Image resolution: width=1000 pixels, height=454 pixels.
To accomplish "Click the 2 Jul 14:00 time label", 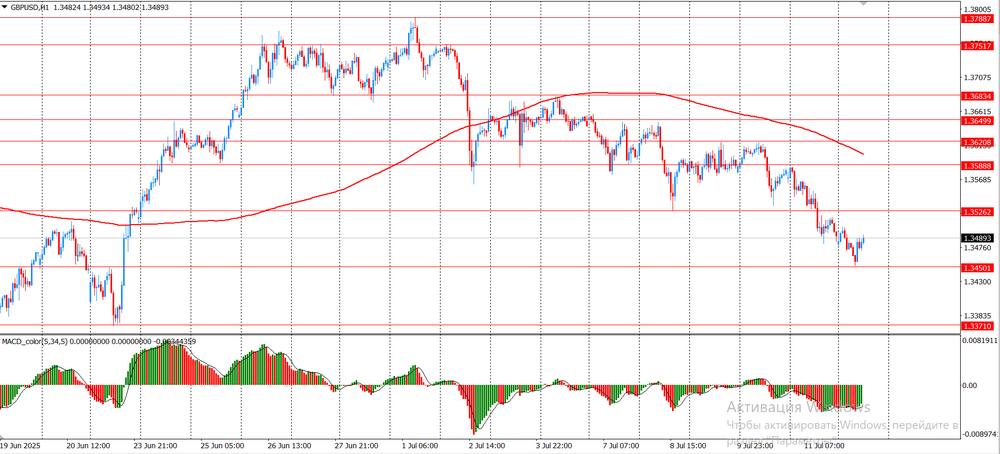I will click(x=486, y=444).
